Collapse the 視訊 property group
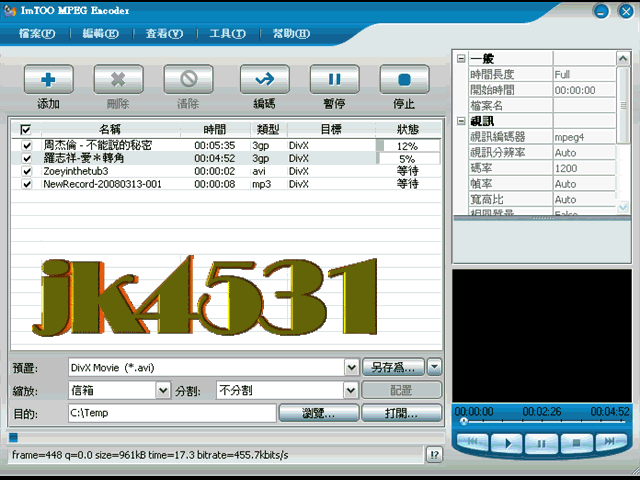 pos(461,120)
